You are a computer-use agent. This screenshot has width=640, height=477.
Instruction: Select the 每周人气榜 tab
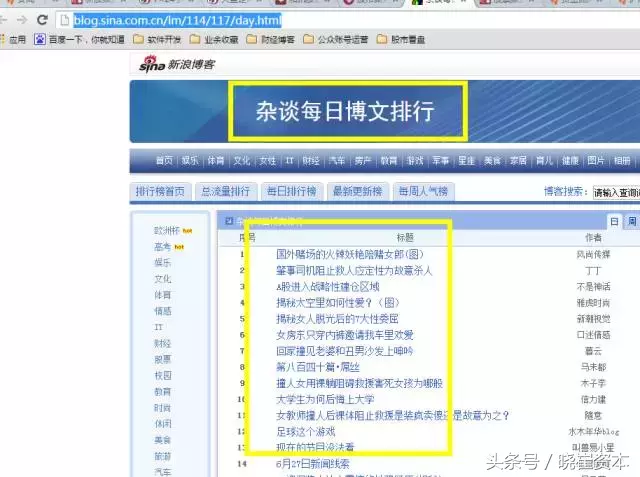[x=423, y=191]
